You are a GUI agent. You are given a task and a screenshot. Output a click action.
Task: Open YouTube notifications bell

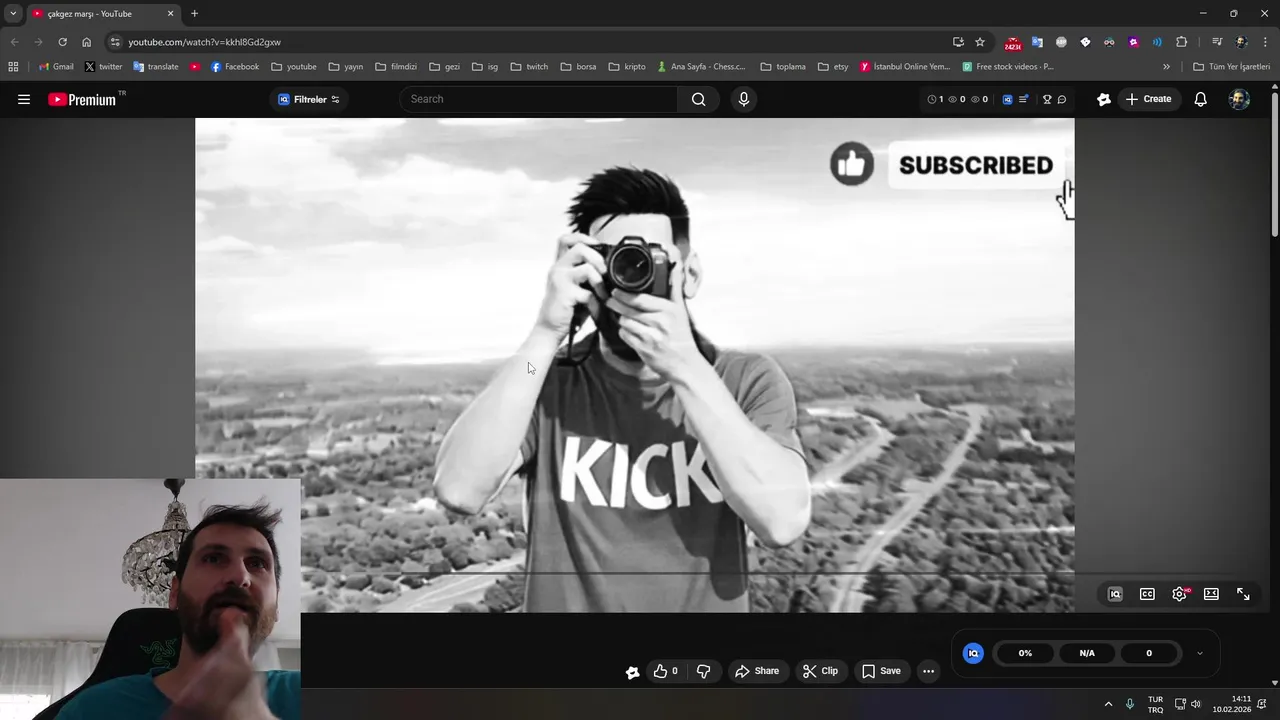1200,99
